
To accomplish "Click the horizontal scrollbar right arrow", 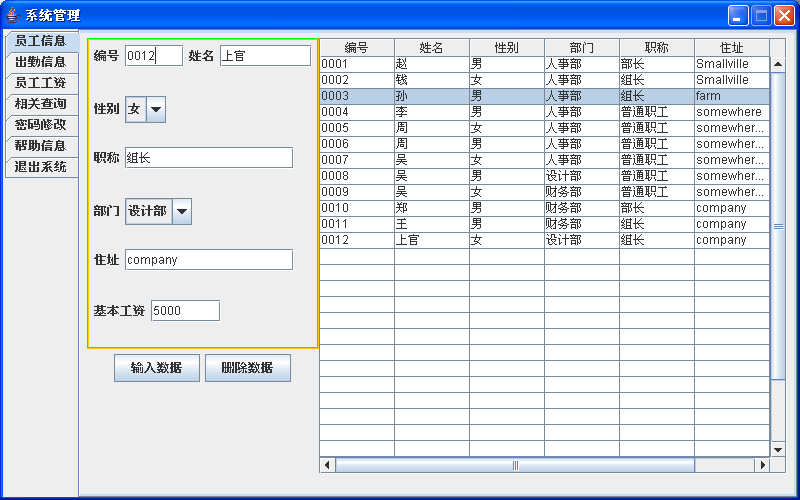I will [763, 465].
